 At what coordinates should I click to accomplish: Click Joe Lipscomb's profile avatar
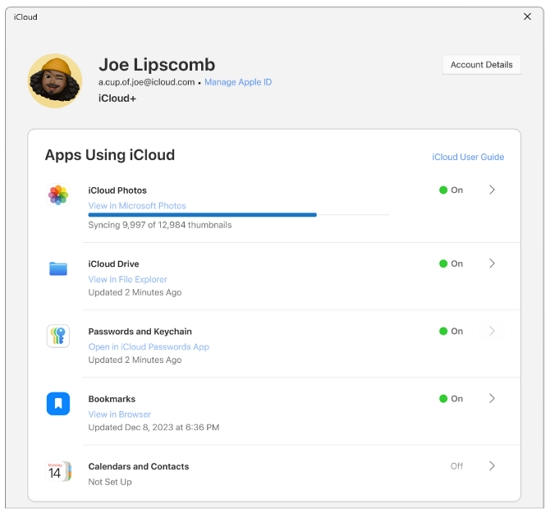tap(55, 81)
